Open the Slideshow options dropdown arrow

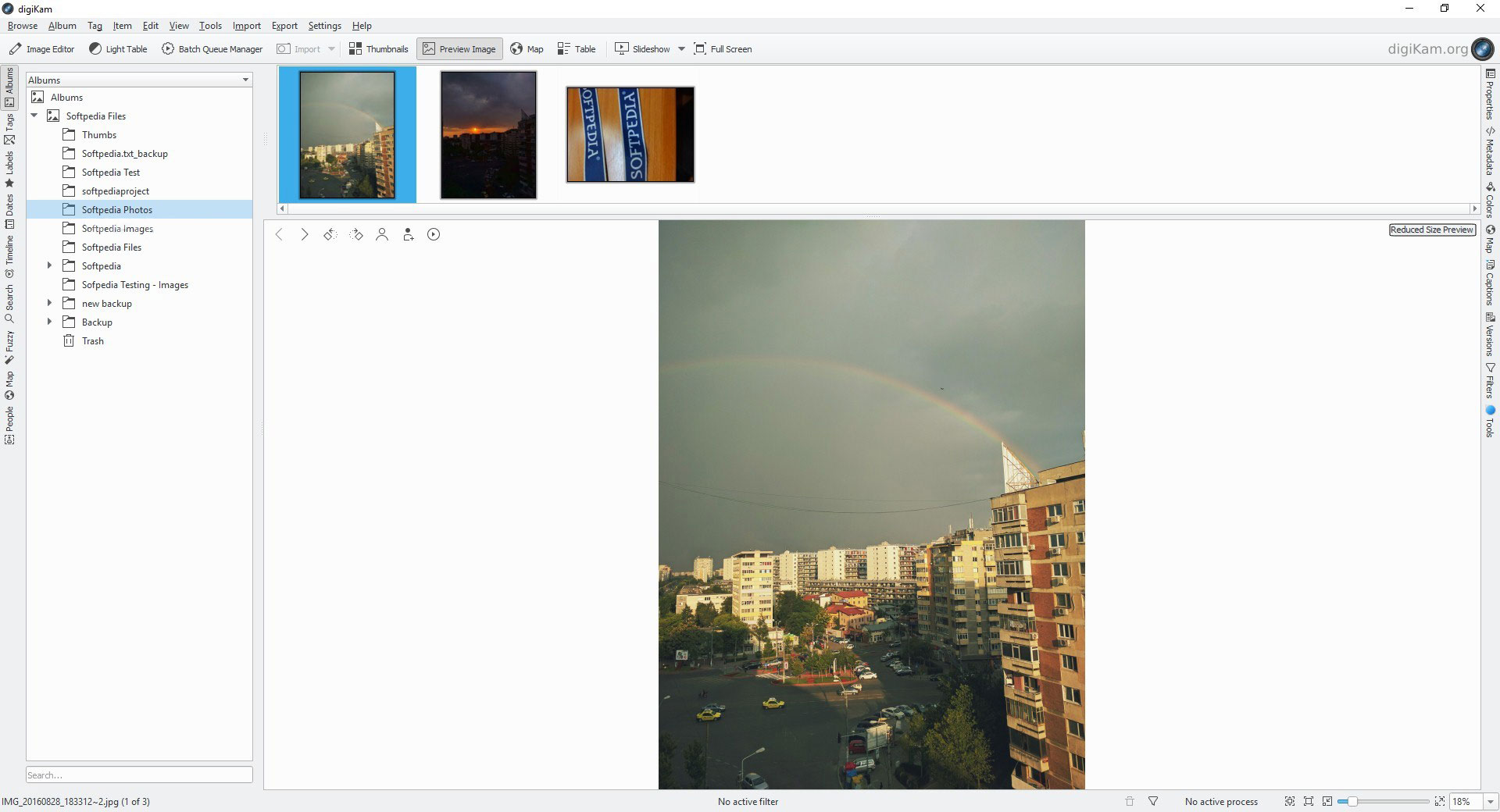tap(681, 49)
